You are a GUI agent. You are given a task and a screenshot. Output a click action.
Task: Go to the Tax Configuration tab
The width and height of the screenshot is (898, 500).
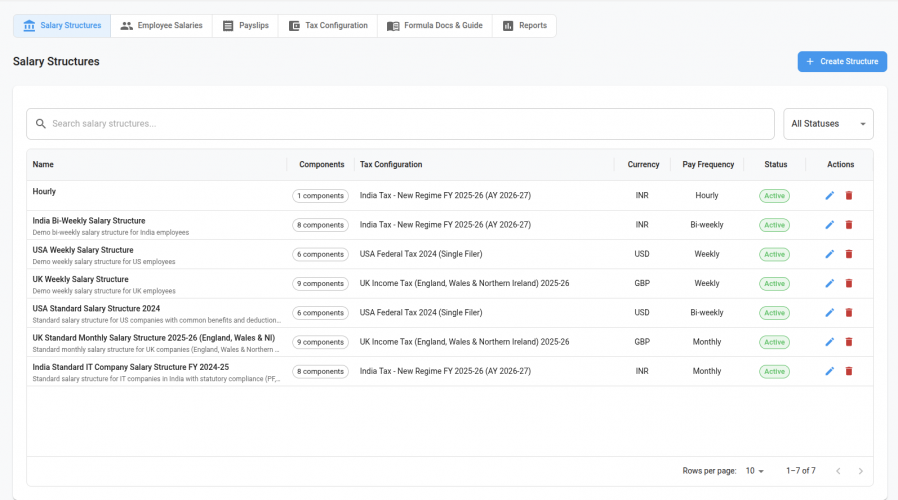tap(328, 26)
